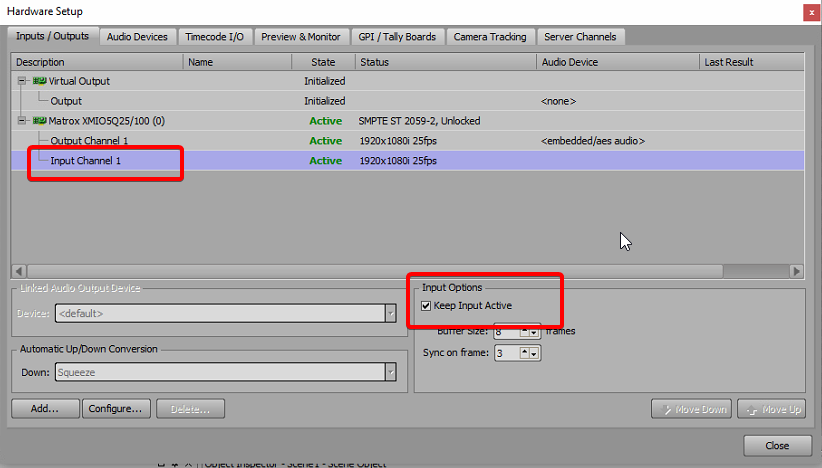Screen dimensions: 822x468
Task: Switch to the Audio Devices tab
Action: pos(137,37)
